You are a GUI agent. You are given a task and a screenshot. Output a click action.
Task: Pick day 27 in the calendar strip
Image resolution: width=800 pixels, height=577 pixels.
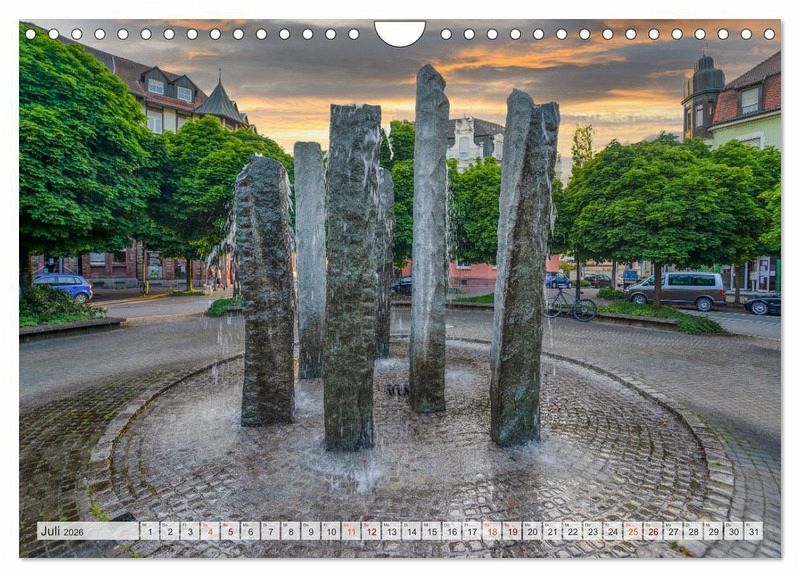(x=673, y=531)
